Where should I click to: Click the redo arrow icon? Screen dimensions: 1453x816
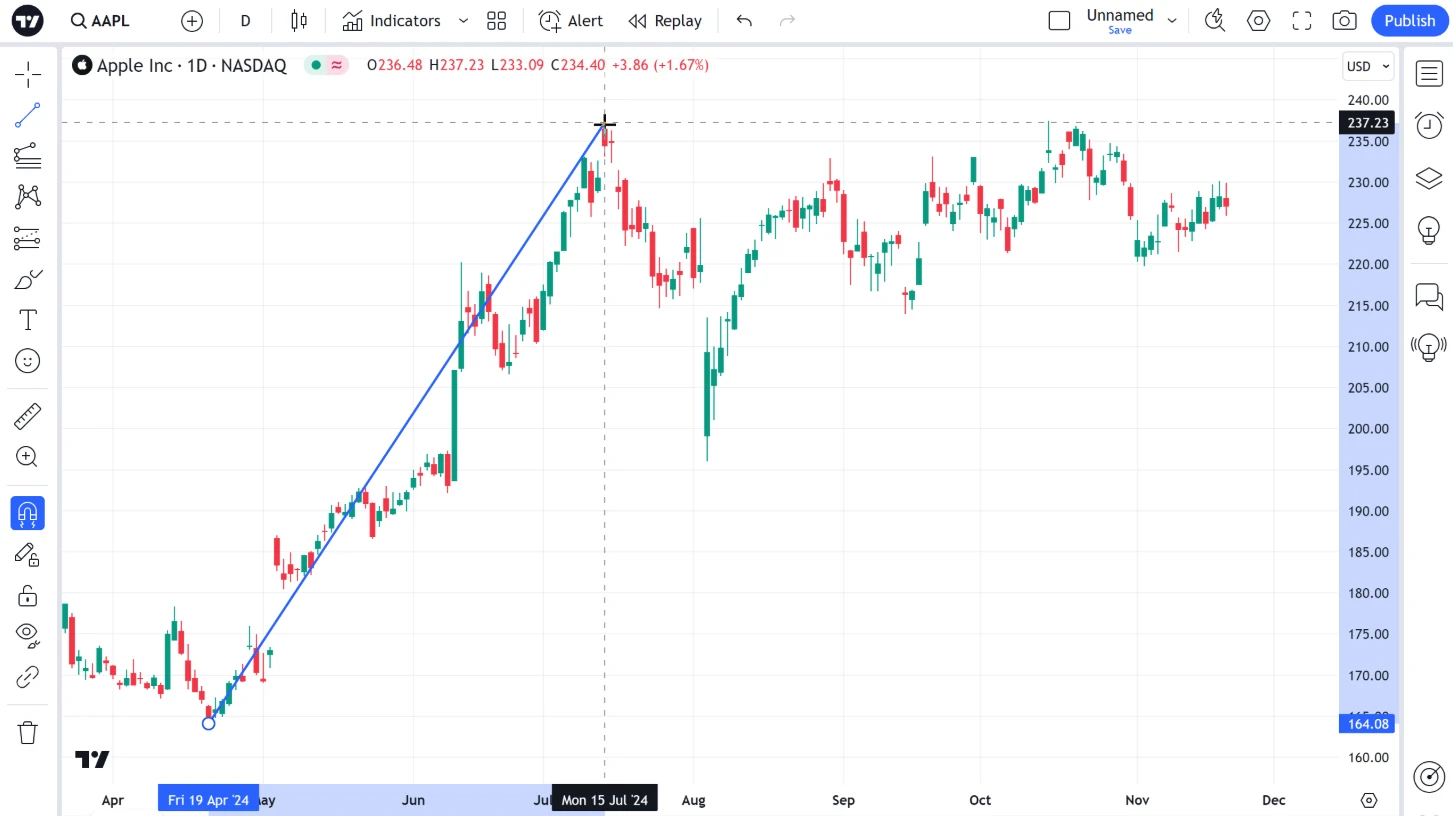click(787, 21)
